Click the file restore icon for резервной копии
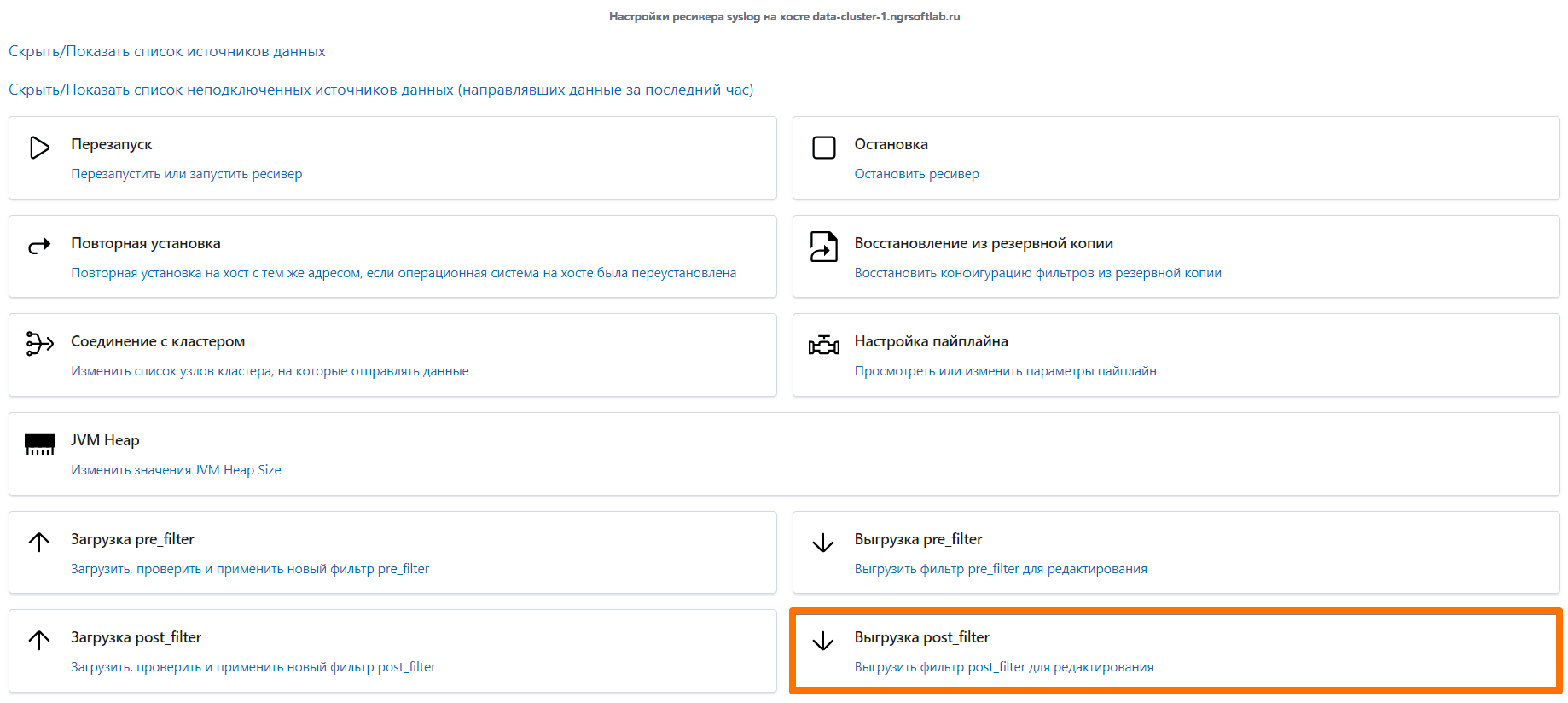Screen dimensions: 1568x703 [x=824, y=247]
